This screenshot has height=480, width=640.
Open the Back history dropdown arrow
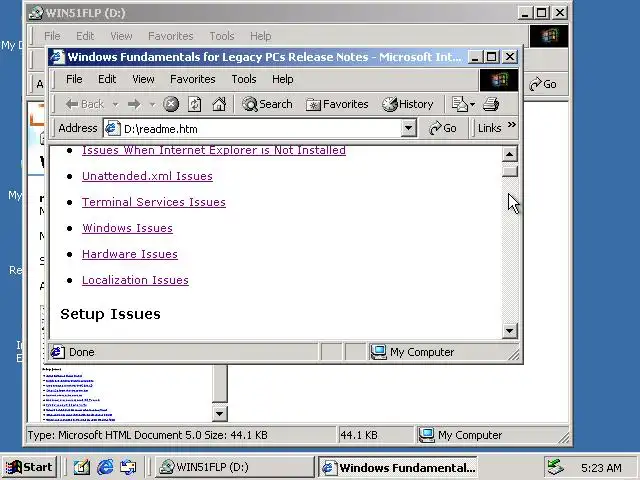tap(115, 104)
